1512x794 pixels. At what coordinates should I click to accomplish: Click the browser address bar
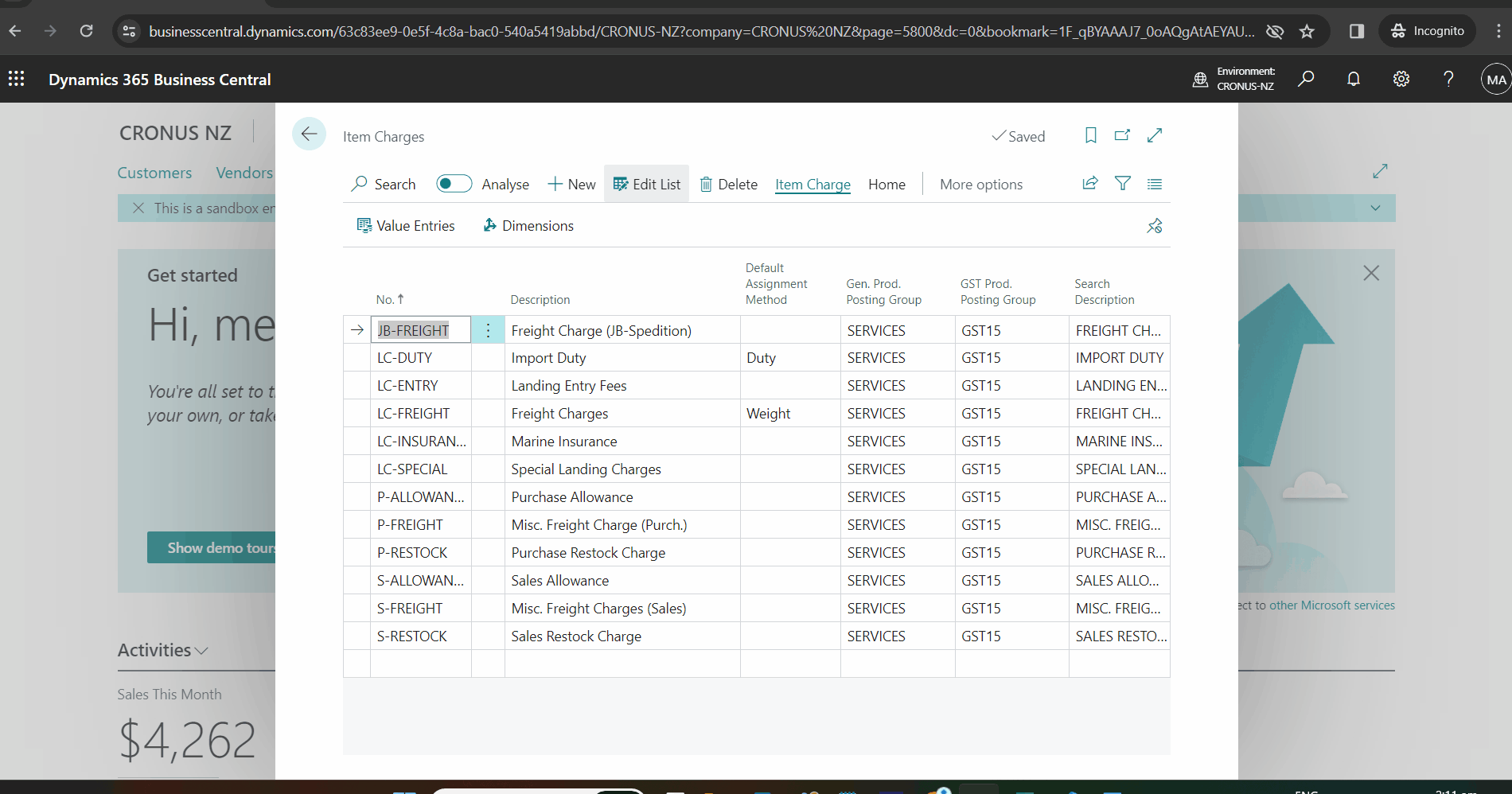coord(700,31)
